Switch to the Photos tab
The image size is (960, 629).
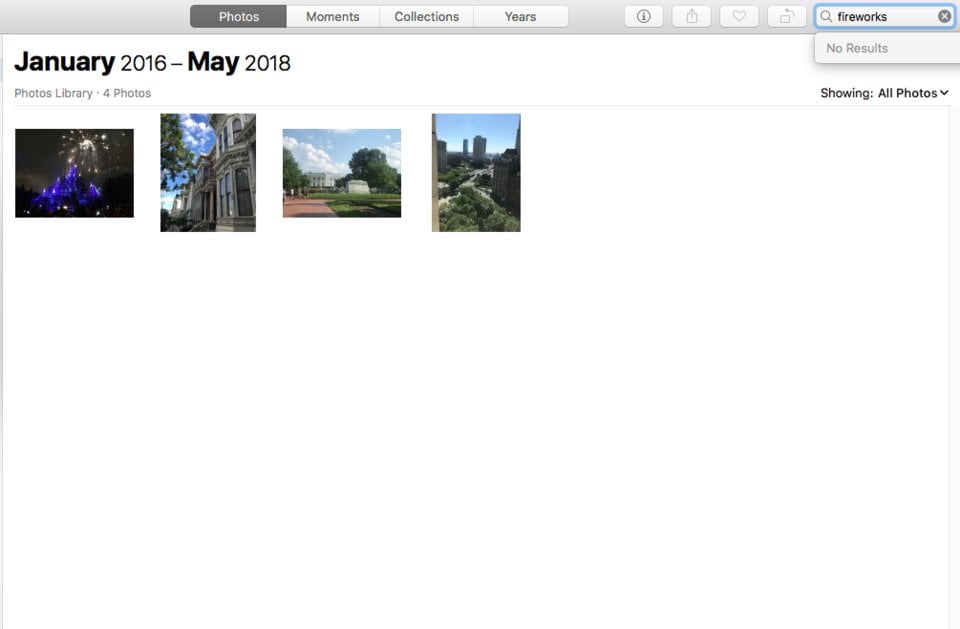coord(238,16)
